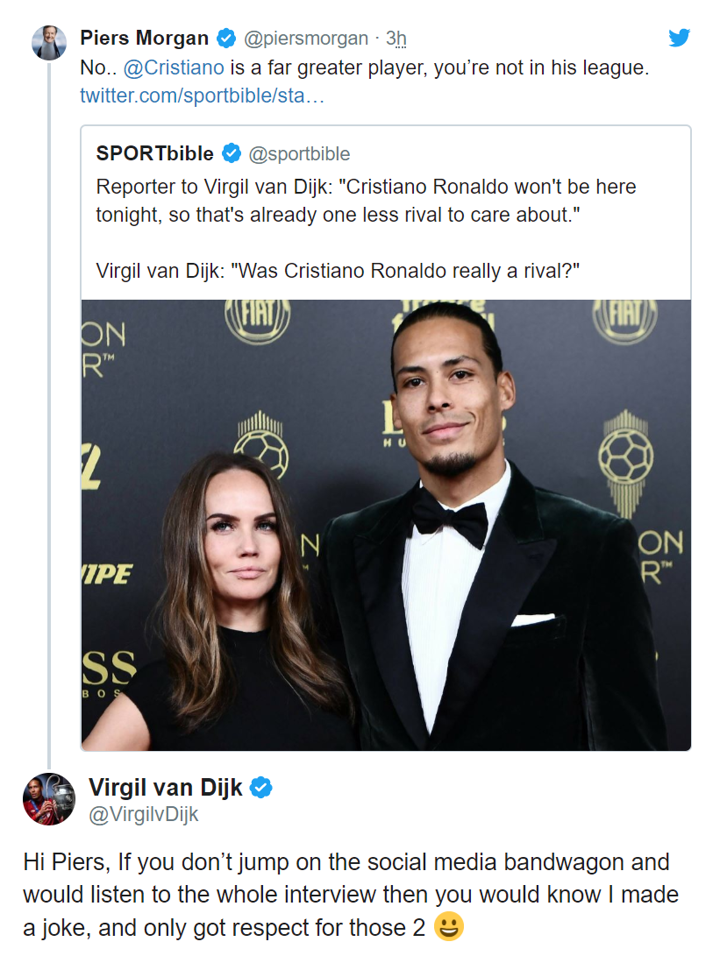Click SPORTbible's verified badge
This screenshot has height=956, width=720.
click(231, 154)
